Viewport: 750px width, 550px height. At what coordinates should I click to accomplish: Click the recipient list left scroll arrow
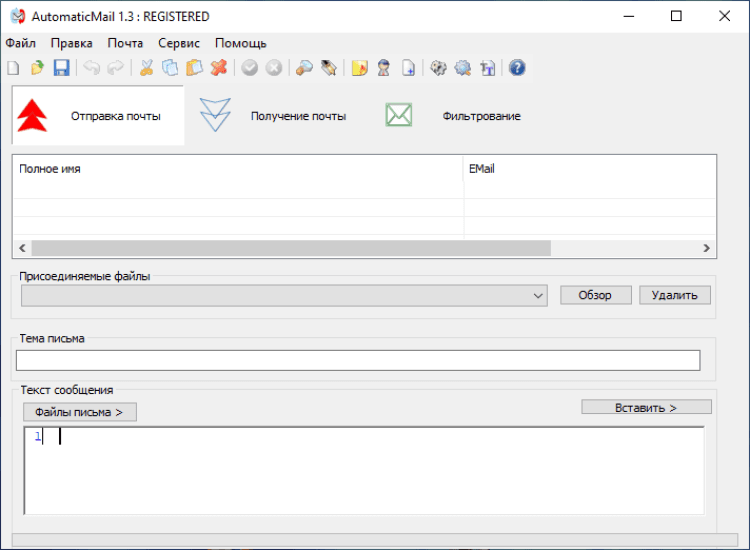tap(22, 248)
